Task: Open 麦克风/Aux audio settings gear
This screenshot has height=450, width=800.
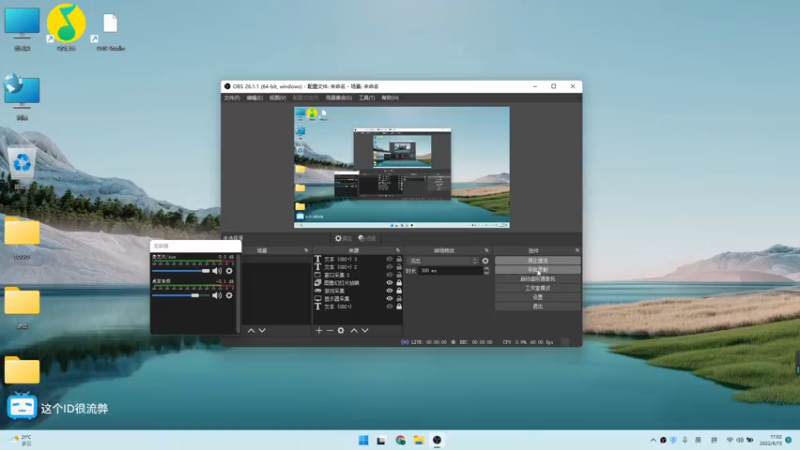Action: click(x=229, y=271)
